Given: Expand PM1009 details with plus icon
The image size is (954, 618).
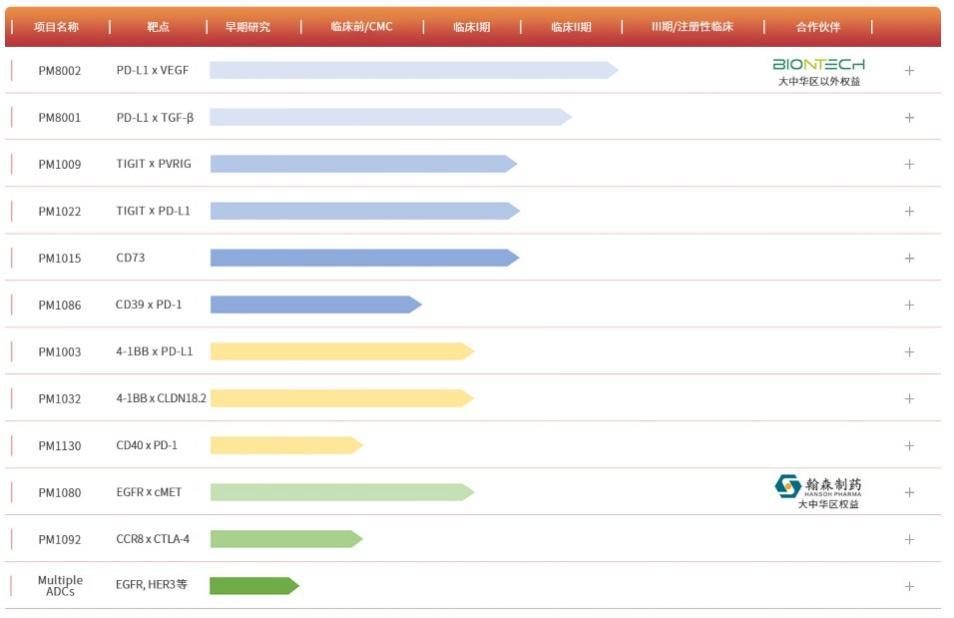Looking at the screenshot, I should point(909,165).
